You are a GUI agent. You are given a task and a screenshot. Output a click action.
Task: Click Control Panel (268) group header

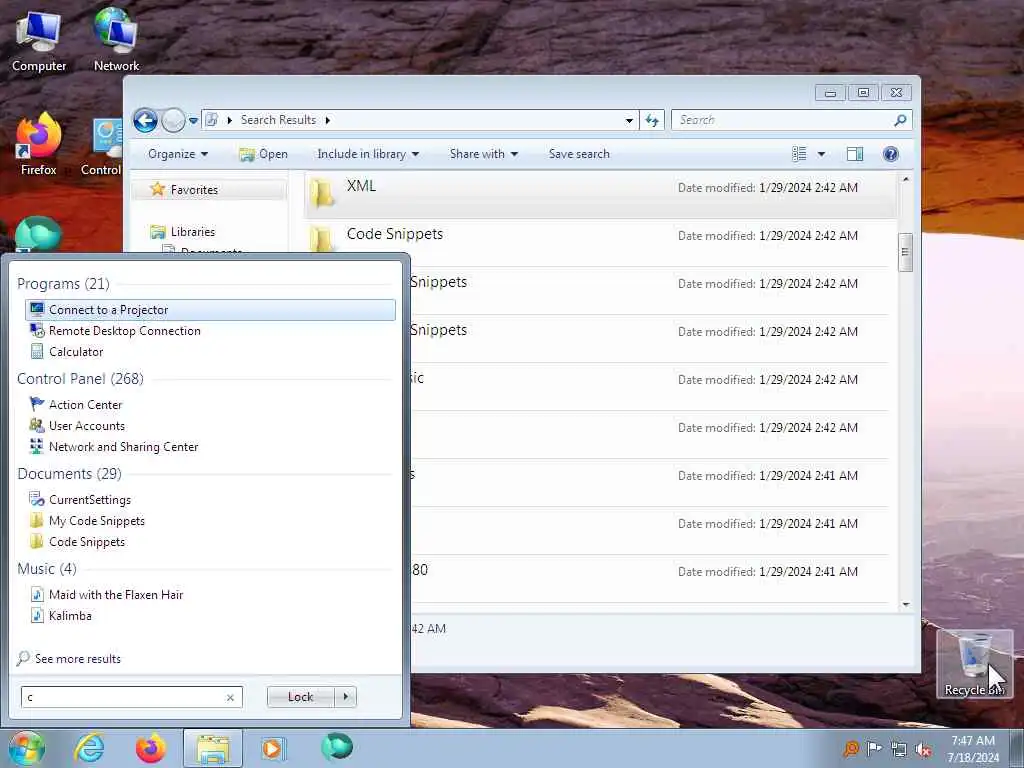click(x=80, y=379)
